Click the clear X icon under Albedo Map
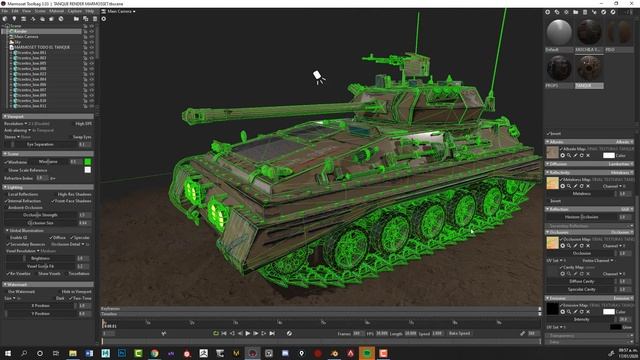This screenshot has height=360, width=640. point(588,156)
